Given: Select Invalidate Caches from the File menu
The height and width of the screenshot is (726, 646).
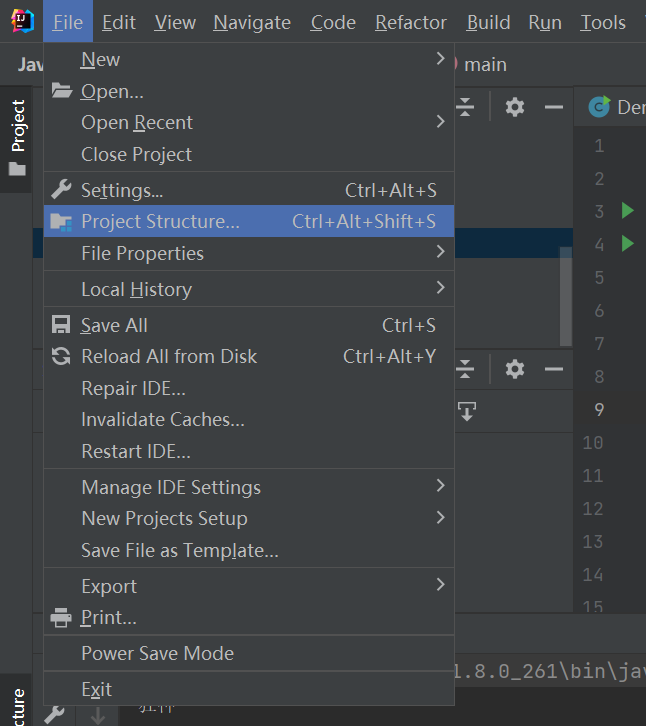Looking at the screenshot, I should pyautogui.click(x=163, y=419).
